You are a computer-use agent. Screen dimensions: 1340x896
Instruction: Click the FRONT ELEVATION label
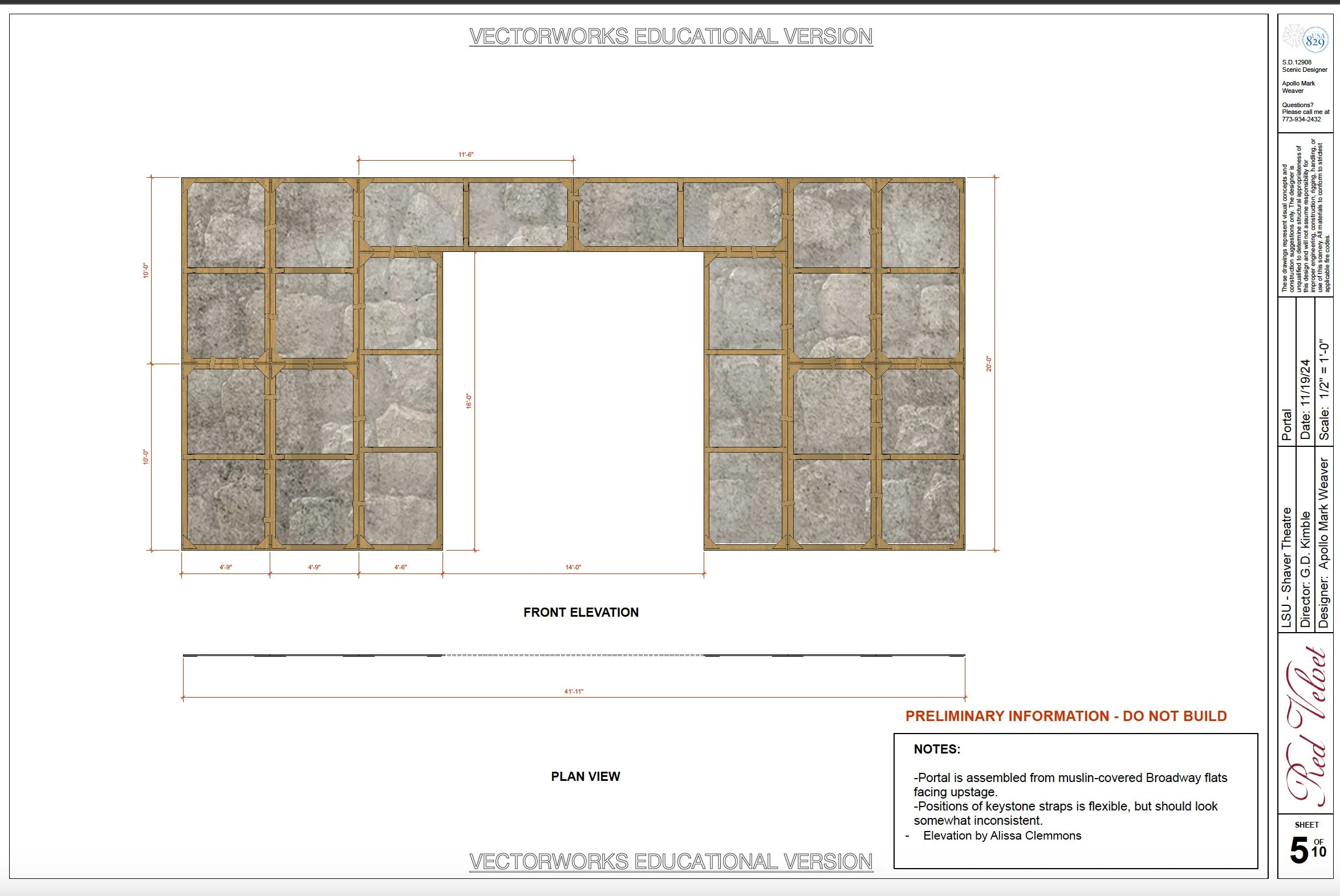point(581,612)
